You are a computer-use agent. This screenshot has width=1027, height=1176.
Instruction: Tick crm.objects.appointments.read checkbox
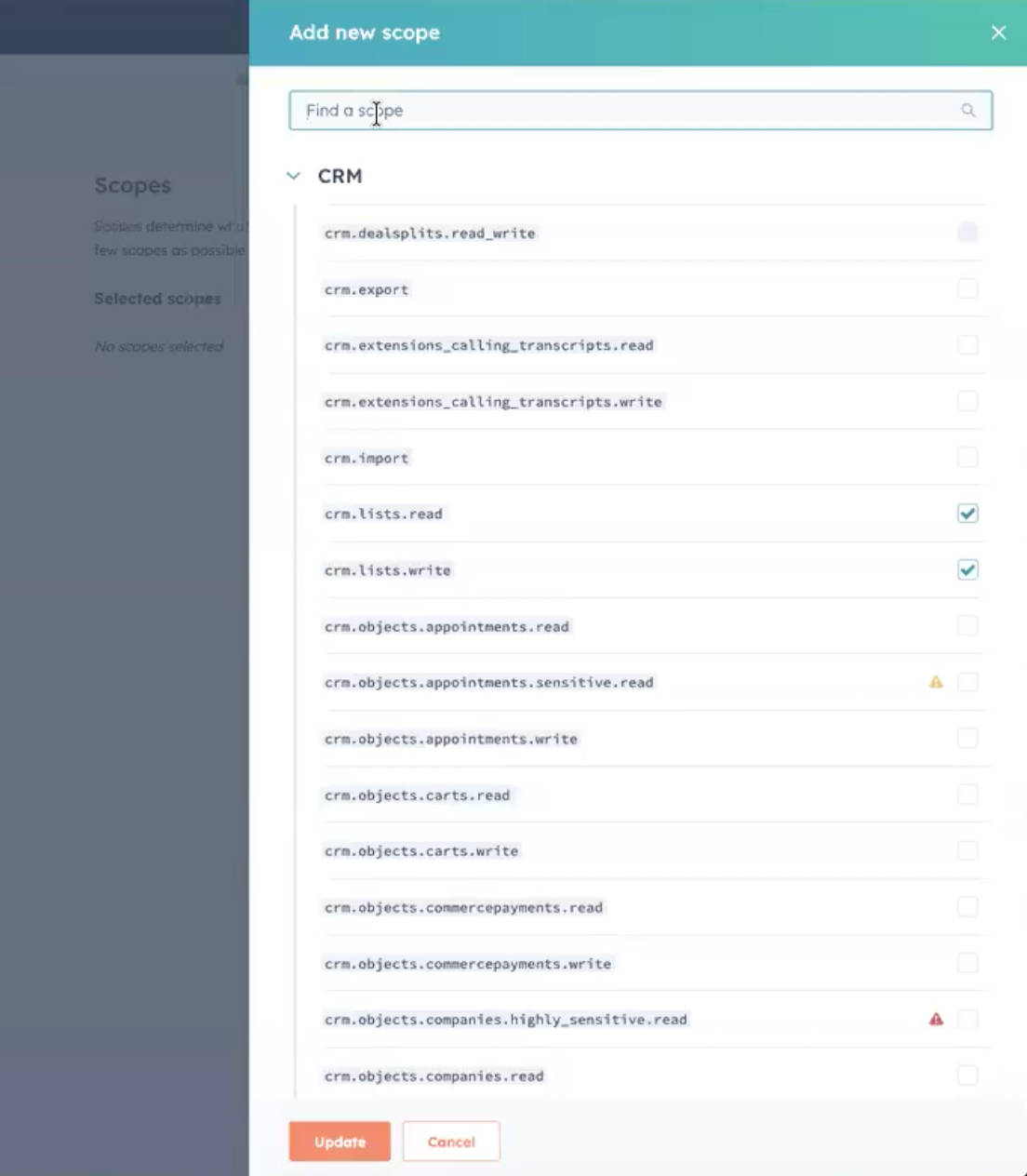coord(967,626)
